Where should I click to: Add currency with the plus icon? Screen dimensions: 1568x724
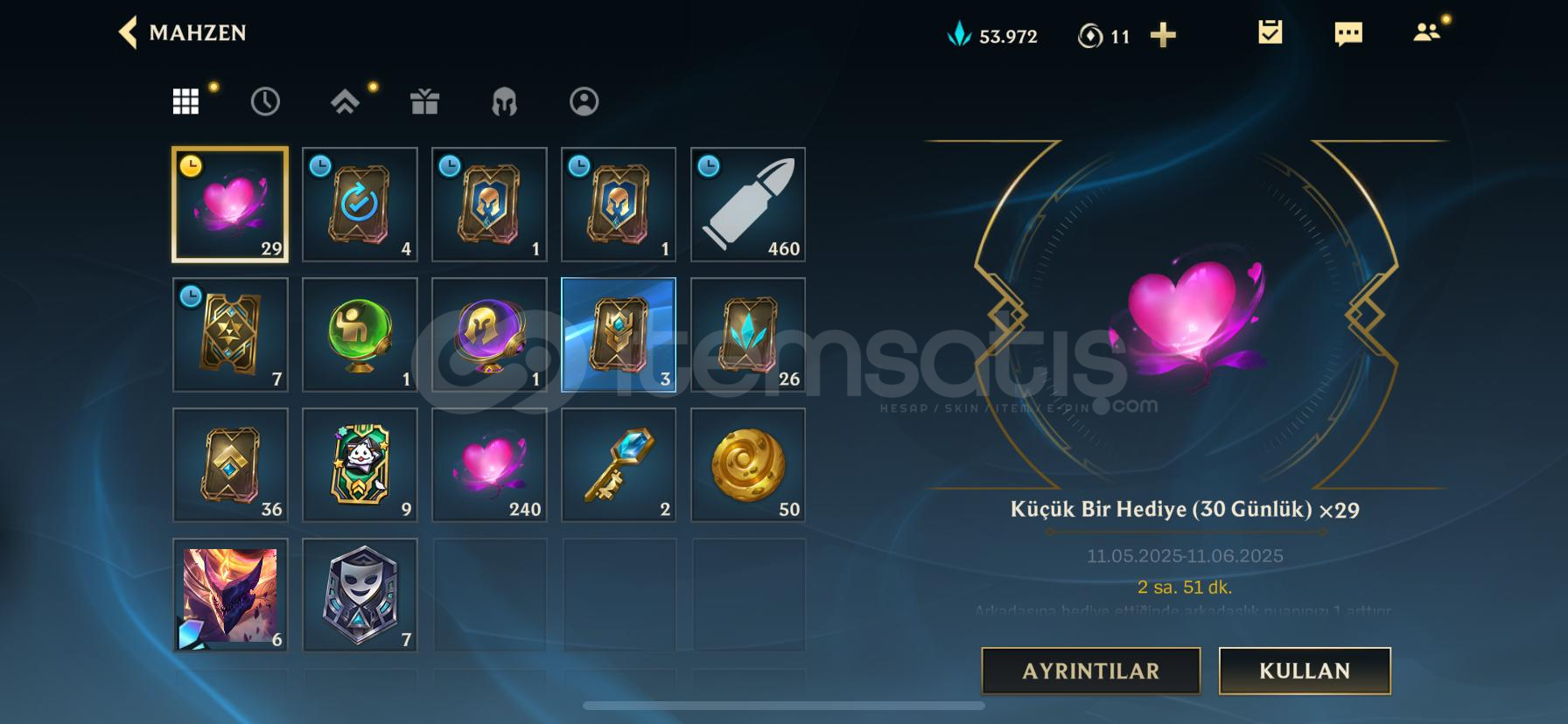[x=1163, y=35]
